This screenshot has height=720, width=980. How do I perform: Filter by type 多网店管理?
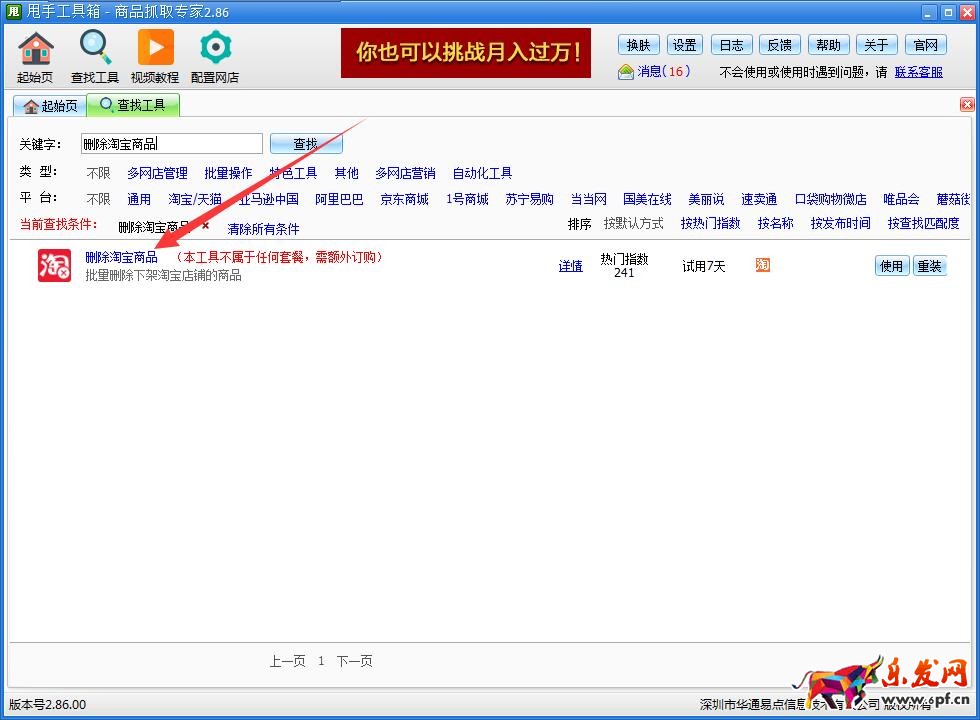pos(158,173)
